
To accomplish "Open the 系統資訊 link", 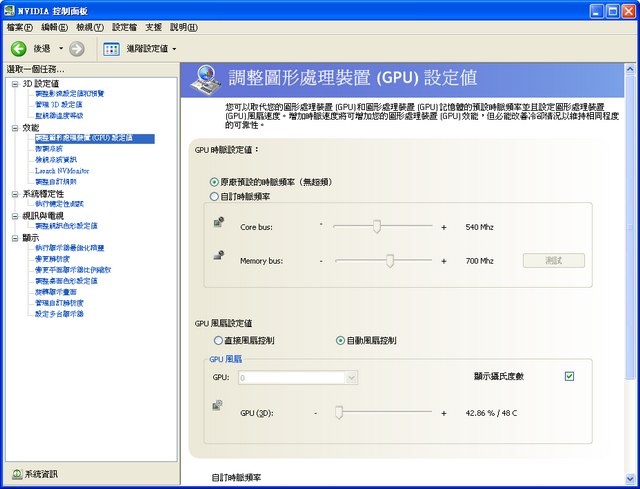I will coord(41,474).
